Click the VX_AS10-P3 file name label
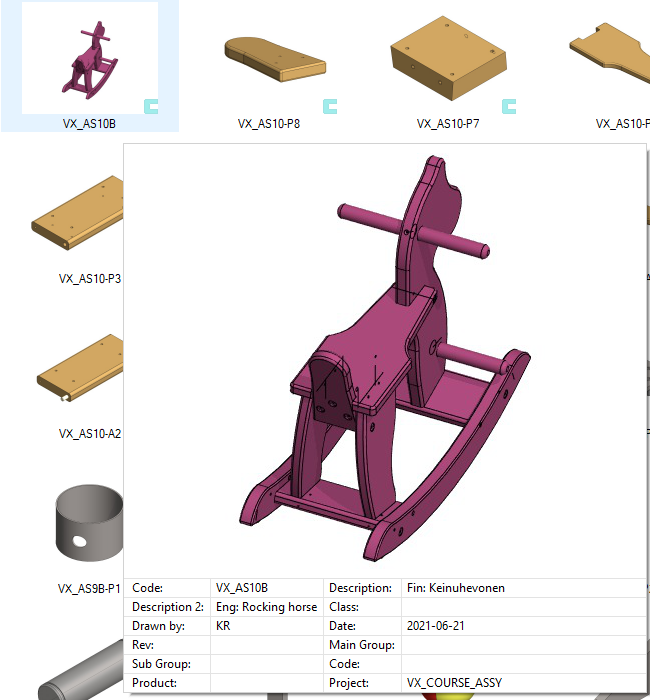Screen dimensions: 650x700 (x=90, y=279)
